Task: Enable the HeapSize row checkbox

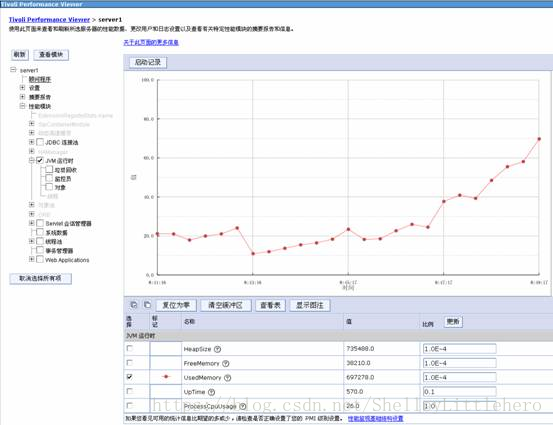Action: coord(130,348)
